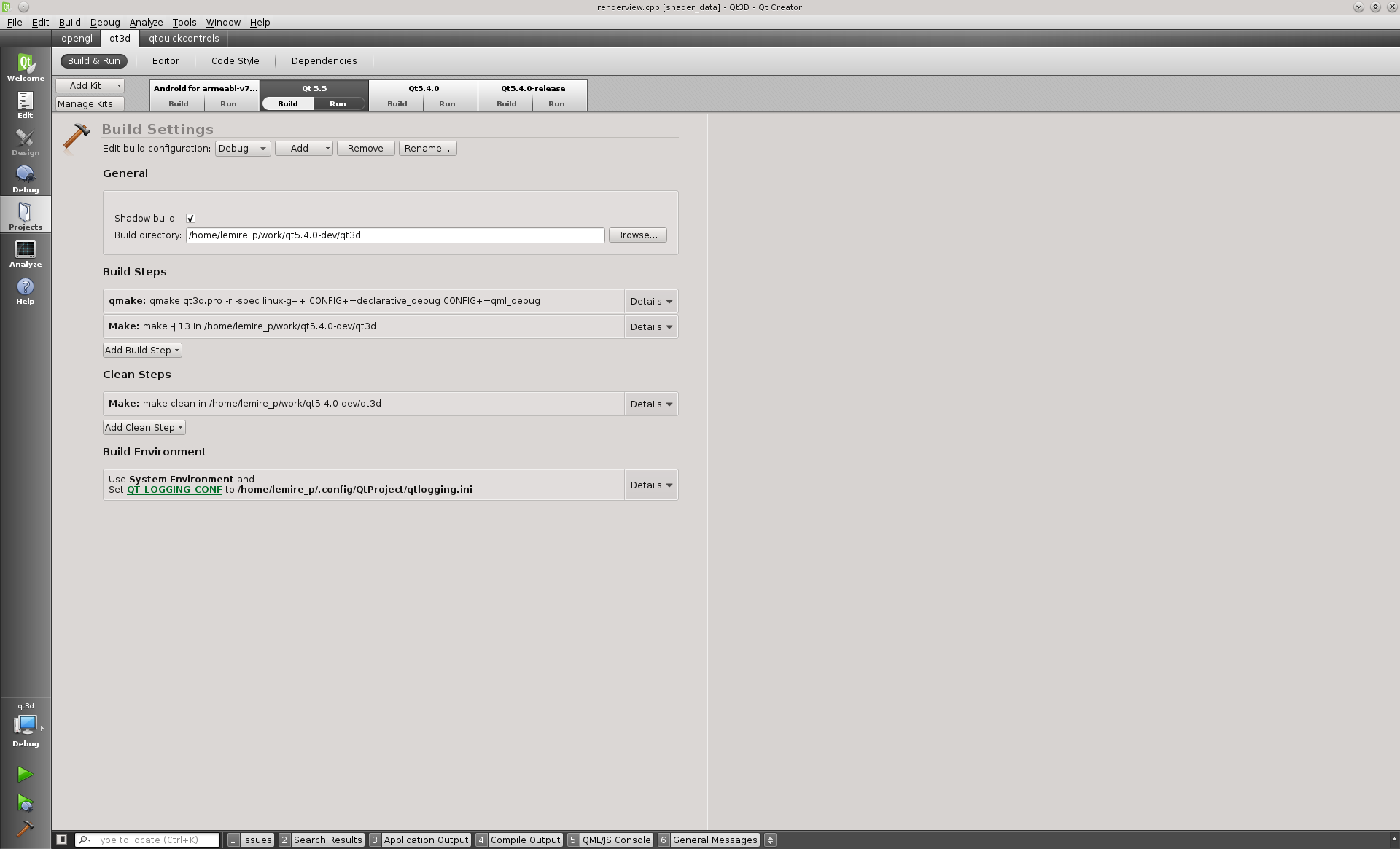Click the Build directory path field
The height and width of the screenshot is (849, 1400).
pos(395,235)
